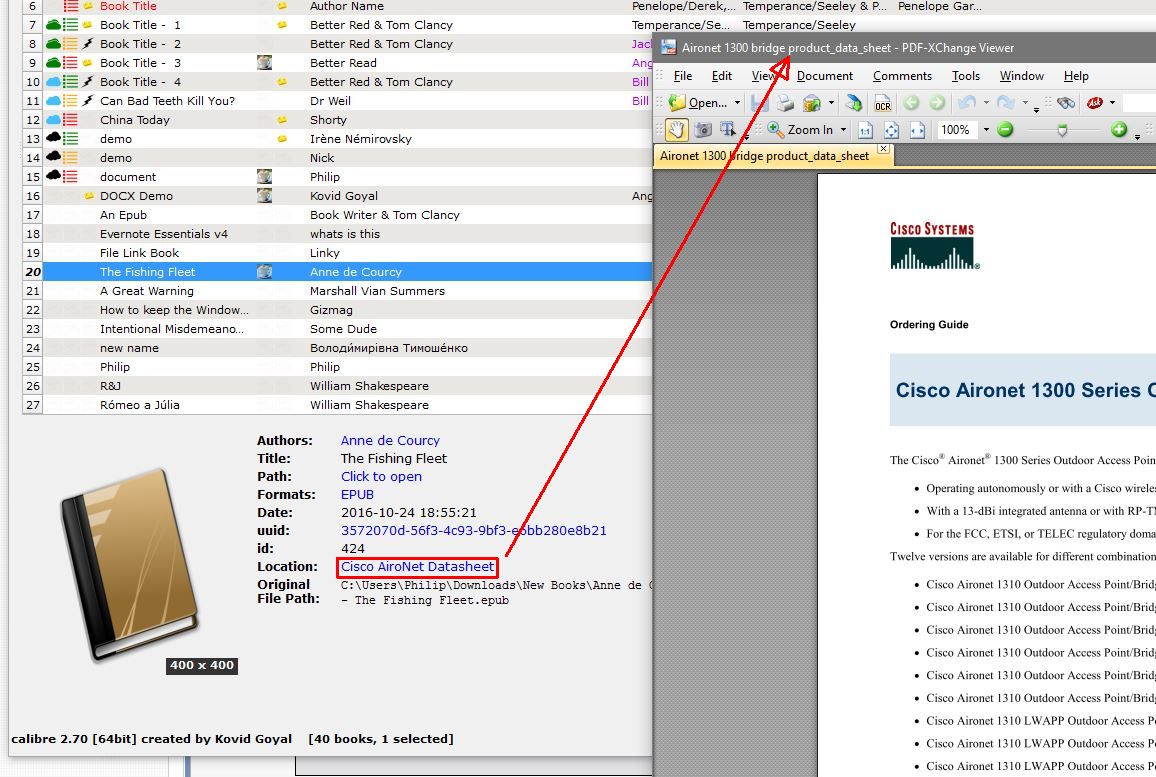Click the PDF-XChange Viewer app icon in title bar
The height and width of the screenshot is (777, 1156).
tap(669, 48)
